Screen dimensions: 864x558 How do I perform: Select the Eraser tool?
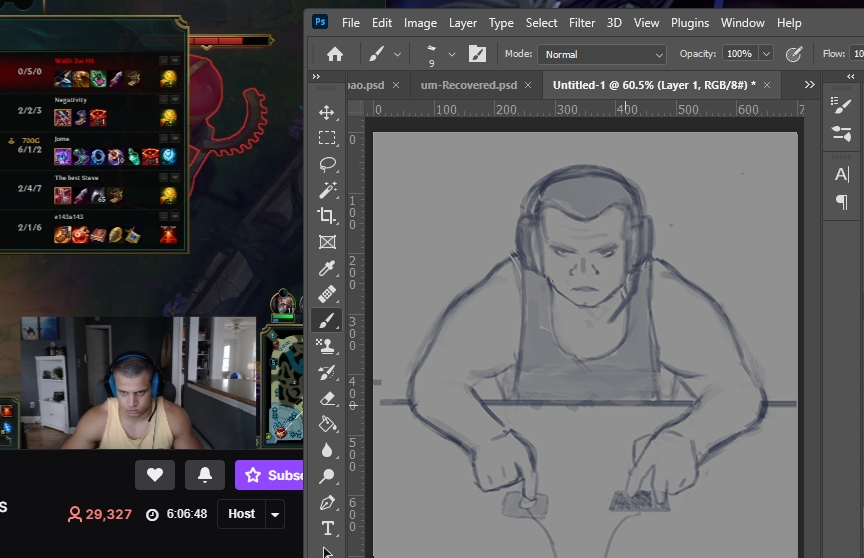point(327,398)
